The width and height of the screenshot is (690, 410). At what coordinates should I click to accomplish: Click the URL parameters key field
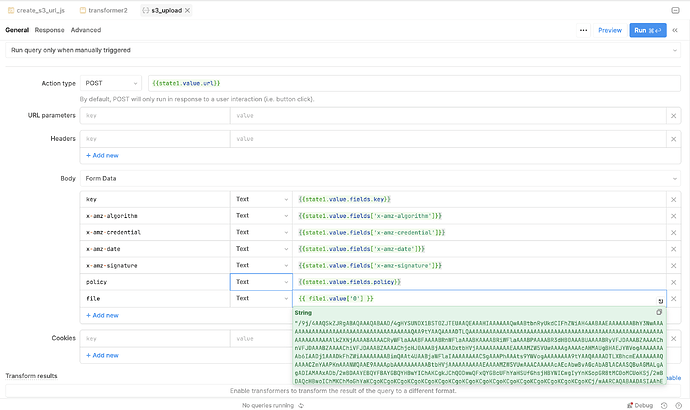click(155, 116)
